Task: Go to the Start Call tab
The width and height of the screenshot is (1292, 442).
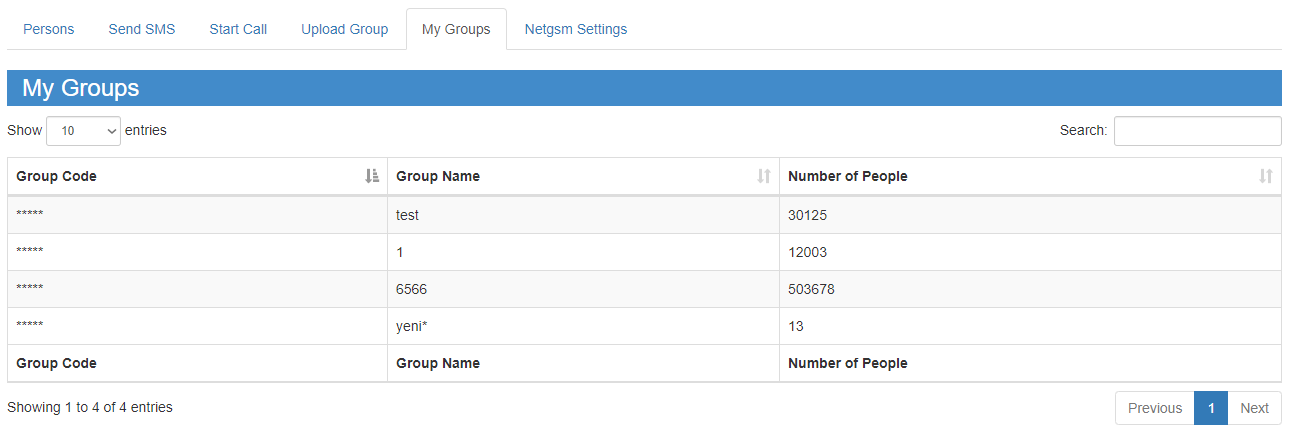Action: point(238,29)
